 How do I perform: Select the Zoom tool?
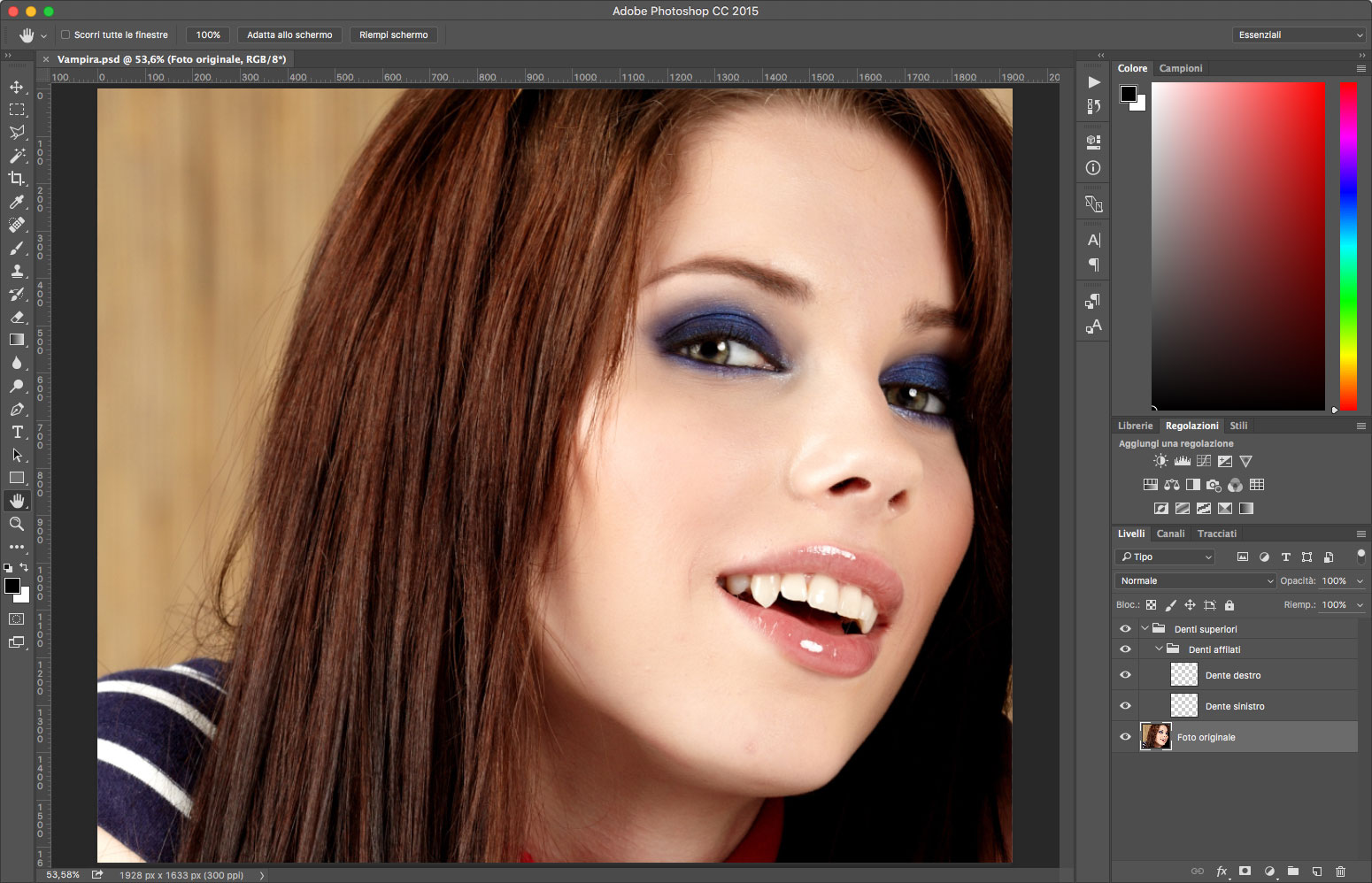(x=17, y=524)
